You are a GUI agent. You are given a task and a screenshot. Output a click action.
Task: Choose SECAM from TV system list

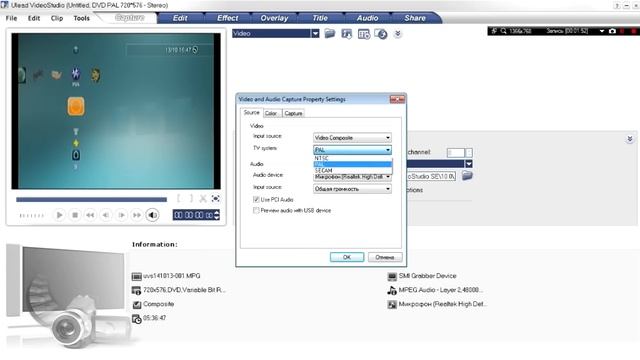tap(353, 170)
